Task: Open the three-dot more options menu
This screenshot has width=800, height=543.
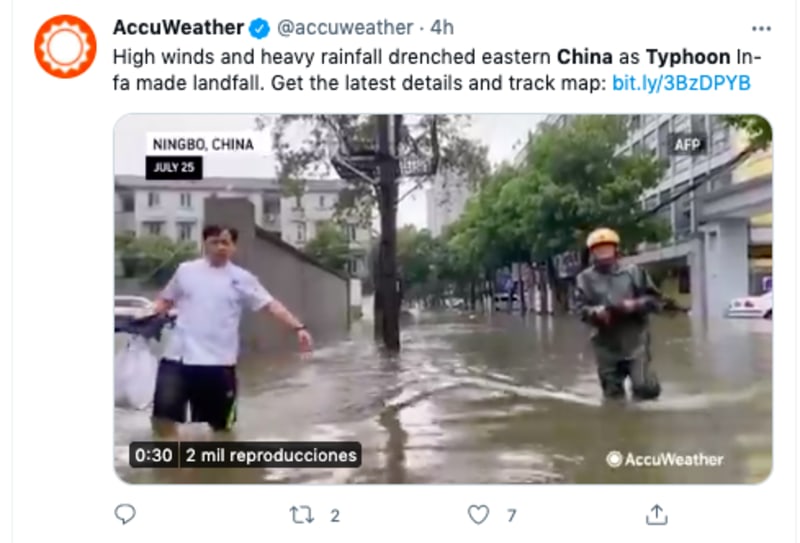Action: click(761, 29)
